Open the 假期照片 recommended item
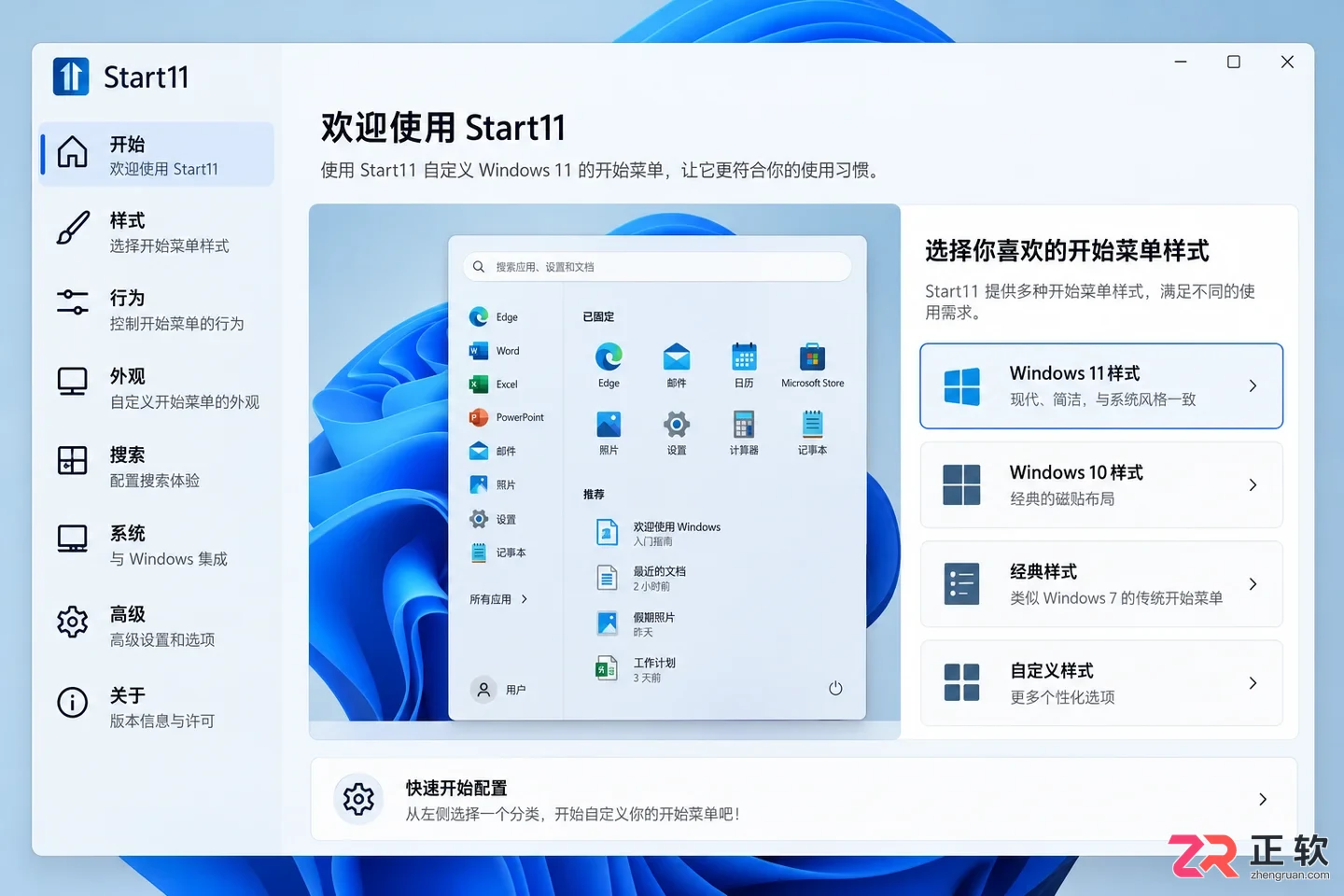The width and height of the screenshot is (1344, 896). [x=636, y=623]
